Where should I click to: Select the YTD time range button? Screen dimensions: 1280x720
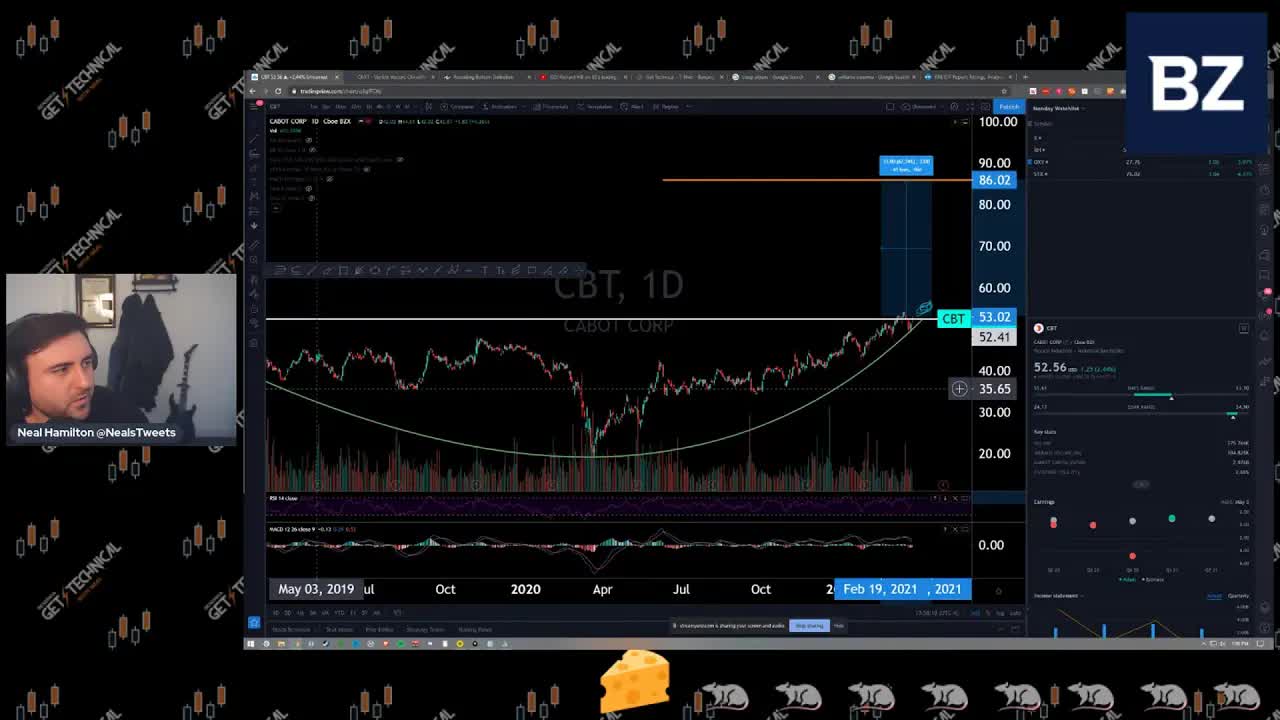tap(339, 613)
